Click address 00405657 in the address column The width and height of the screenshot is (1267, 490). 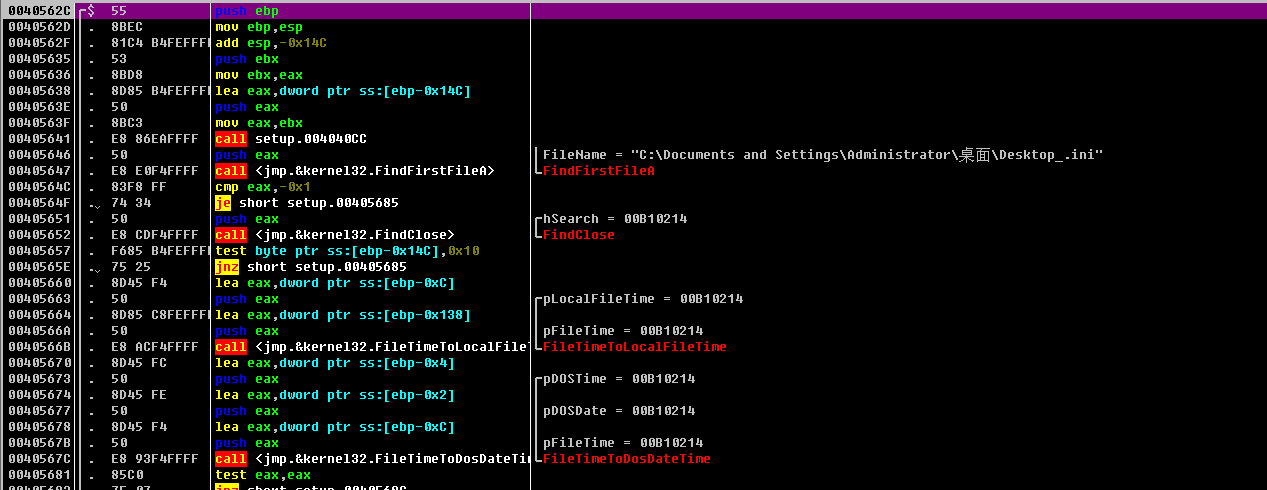40,251
